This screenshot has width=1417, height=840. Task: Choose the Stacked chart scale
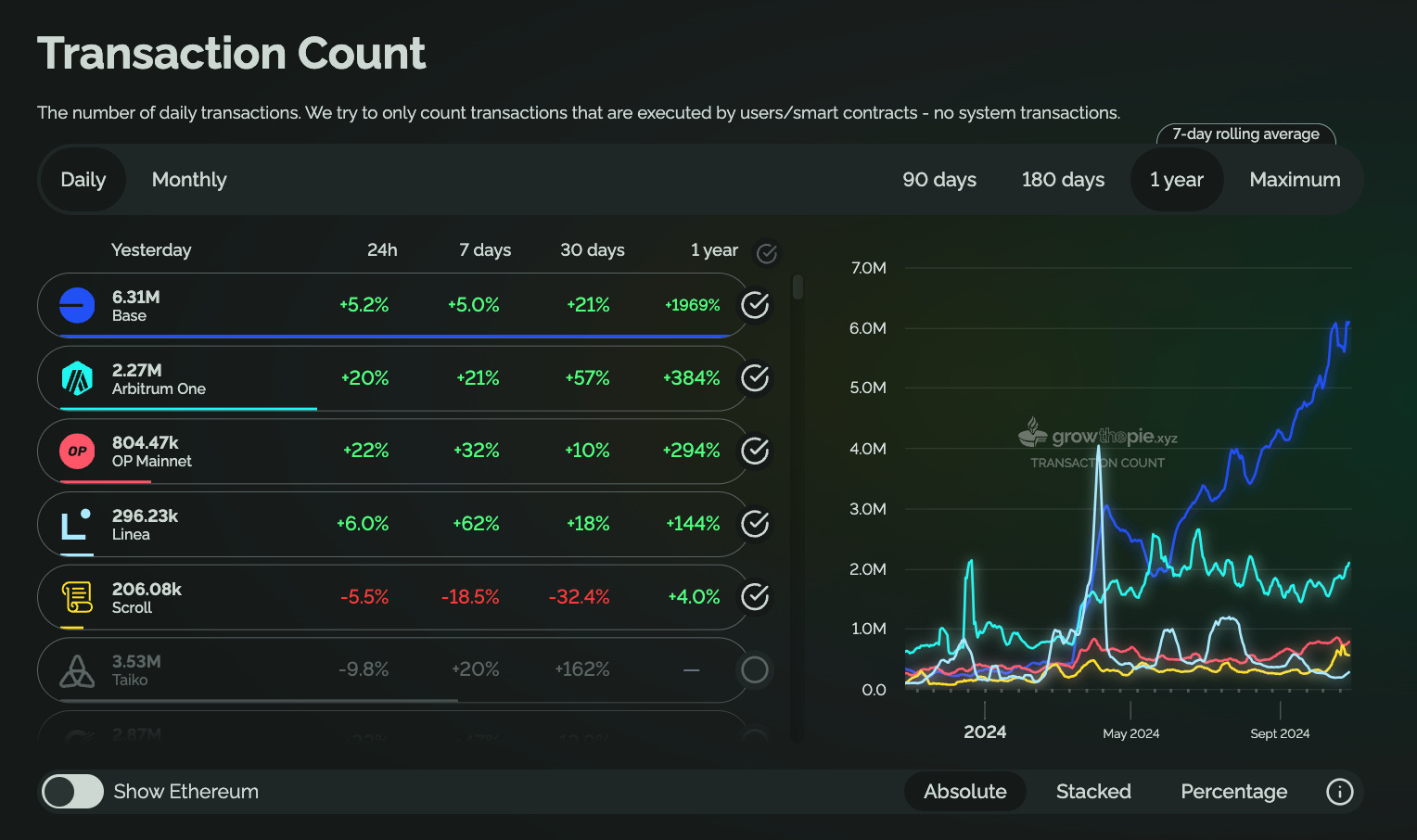[x=1093, y=792]
